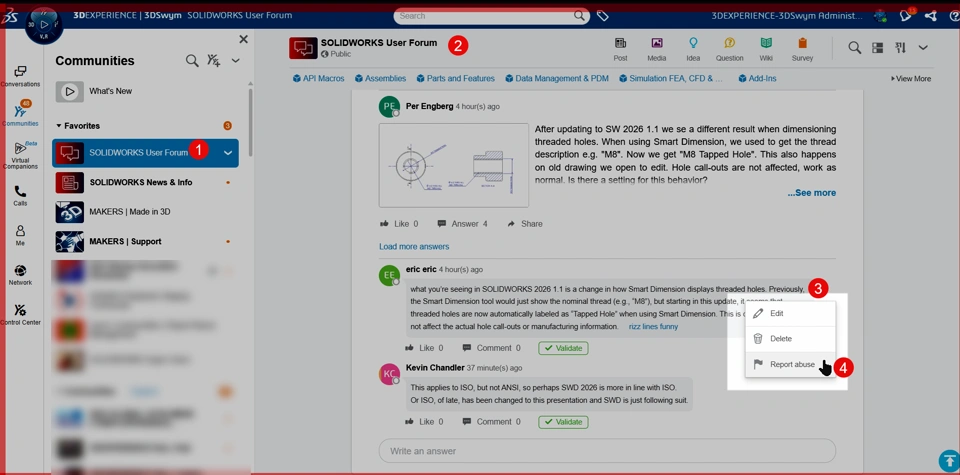Create a new Survey
The image size is (960, 475).
click(x=802, y=49)
